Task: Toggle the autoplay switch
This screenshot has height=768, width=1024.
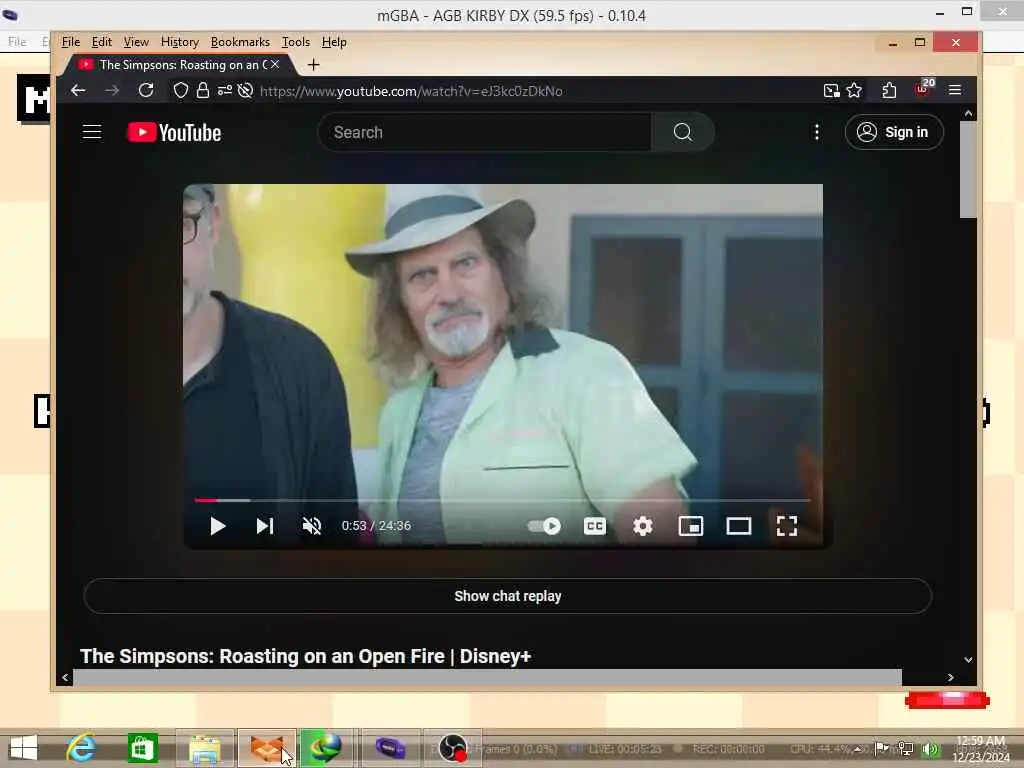Action: click(x=544, y=526)
